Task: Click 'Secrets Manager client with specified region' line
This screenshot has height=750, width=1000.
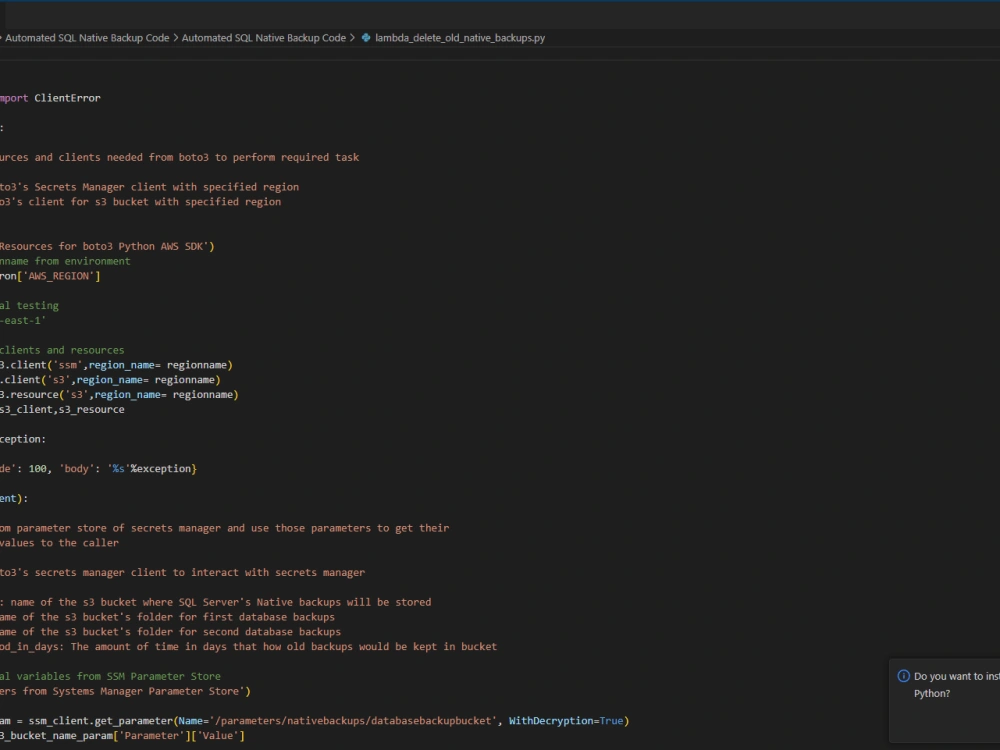Action: [149, 187]
